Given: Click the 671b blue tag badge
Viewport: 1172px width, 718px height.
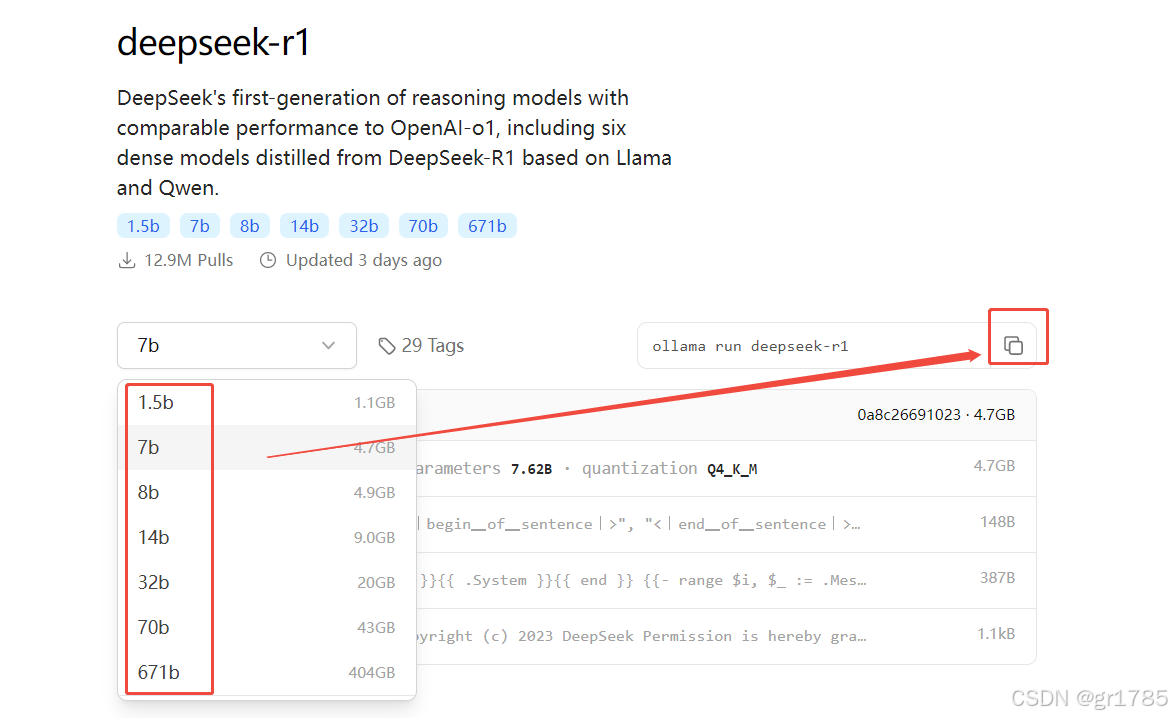Looking at the screenshot, I should click(x=487, y=226).
